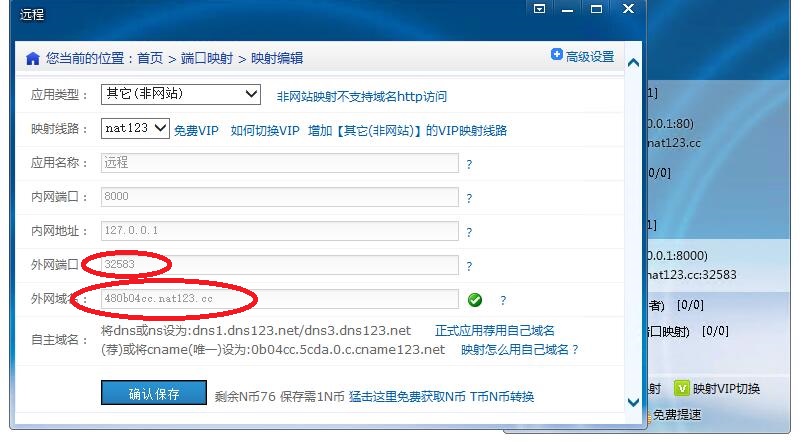Expand the 映射线路 nat123 dropdown
This screenshot has width=803, height=443.
point(135,129)
